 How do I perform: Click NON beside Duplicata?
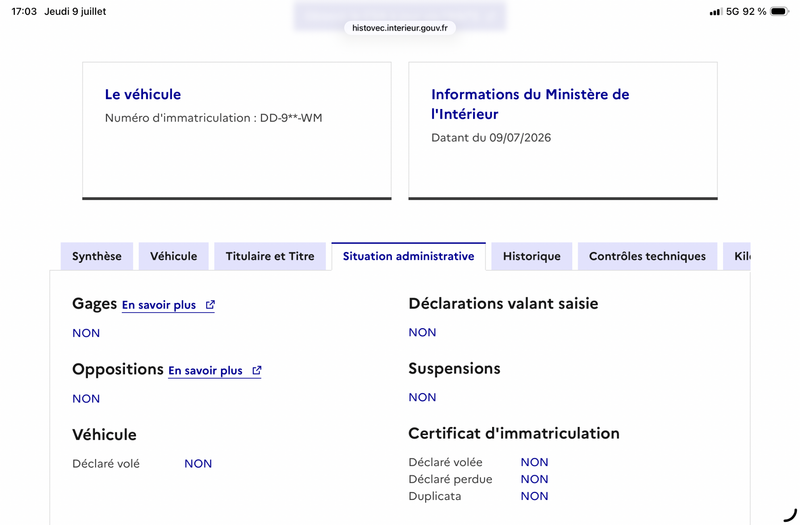[534, 496]
